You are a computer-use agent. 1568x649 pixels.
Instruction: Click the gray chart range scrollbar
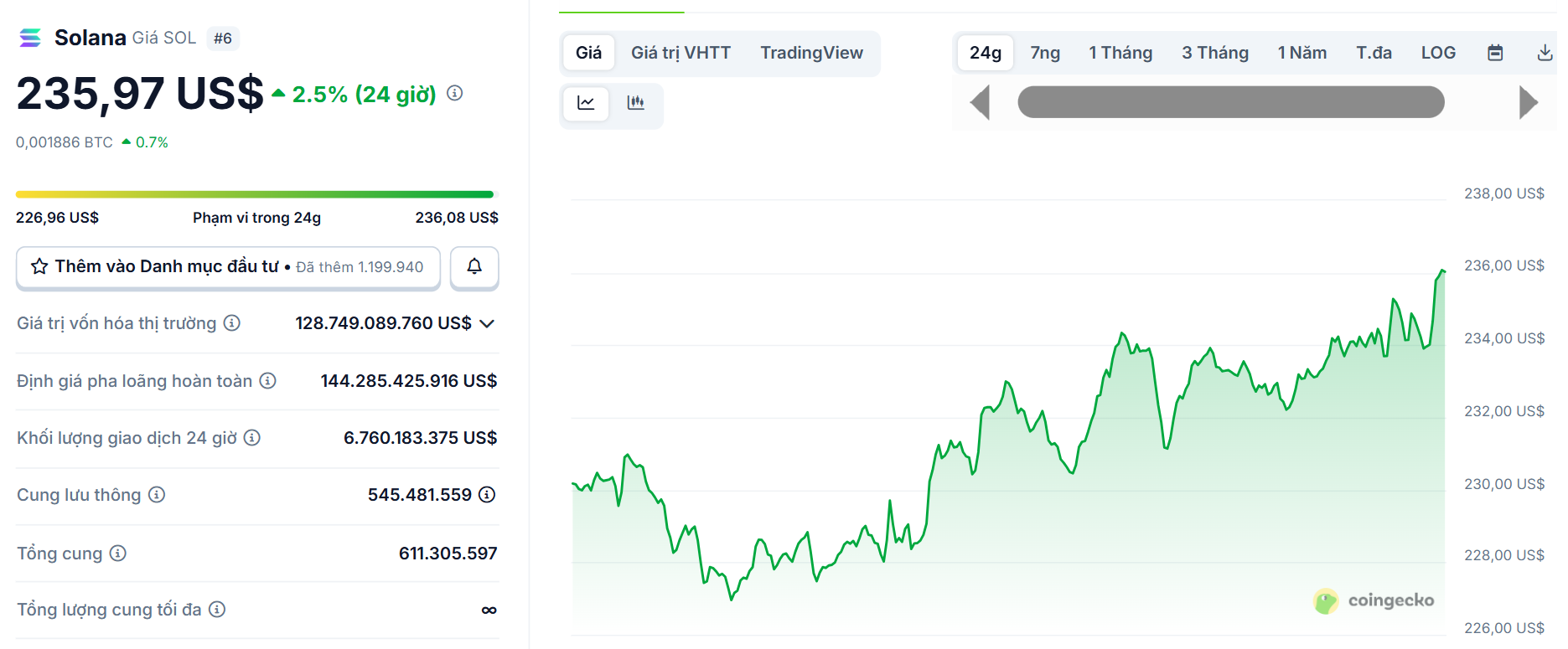point(1230,102)
